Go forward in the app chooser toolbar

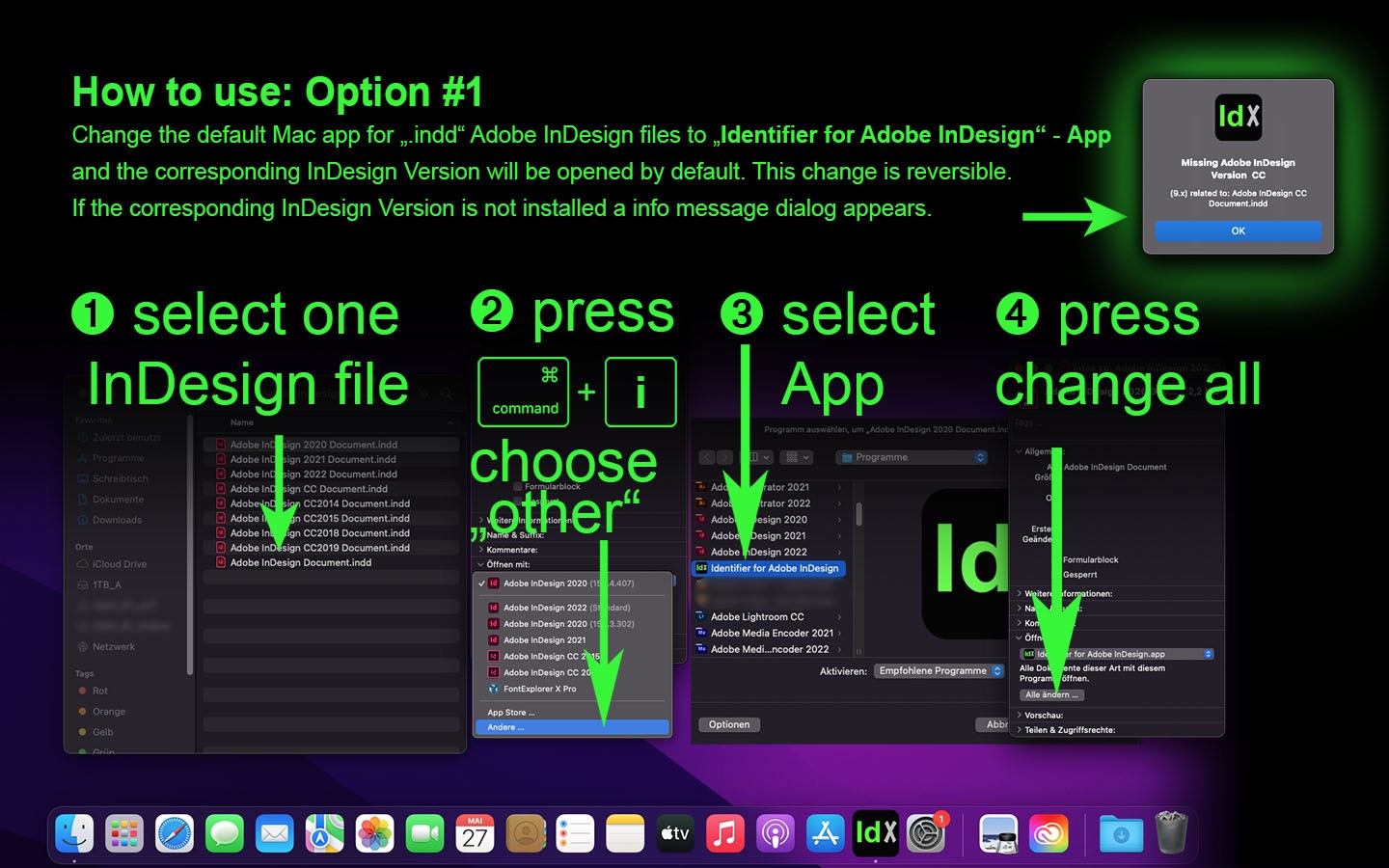pyautogui.click(x=725, y=457)
